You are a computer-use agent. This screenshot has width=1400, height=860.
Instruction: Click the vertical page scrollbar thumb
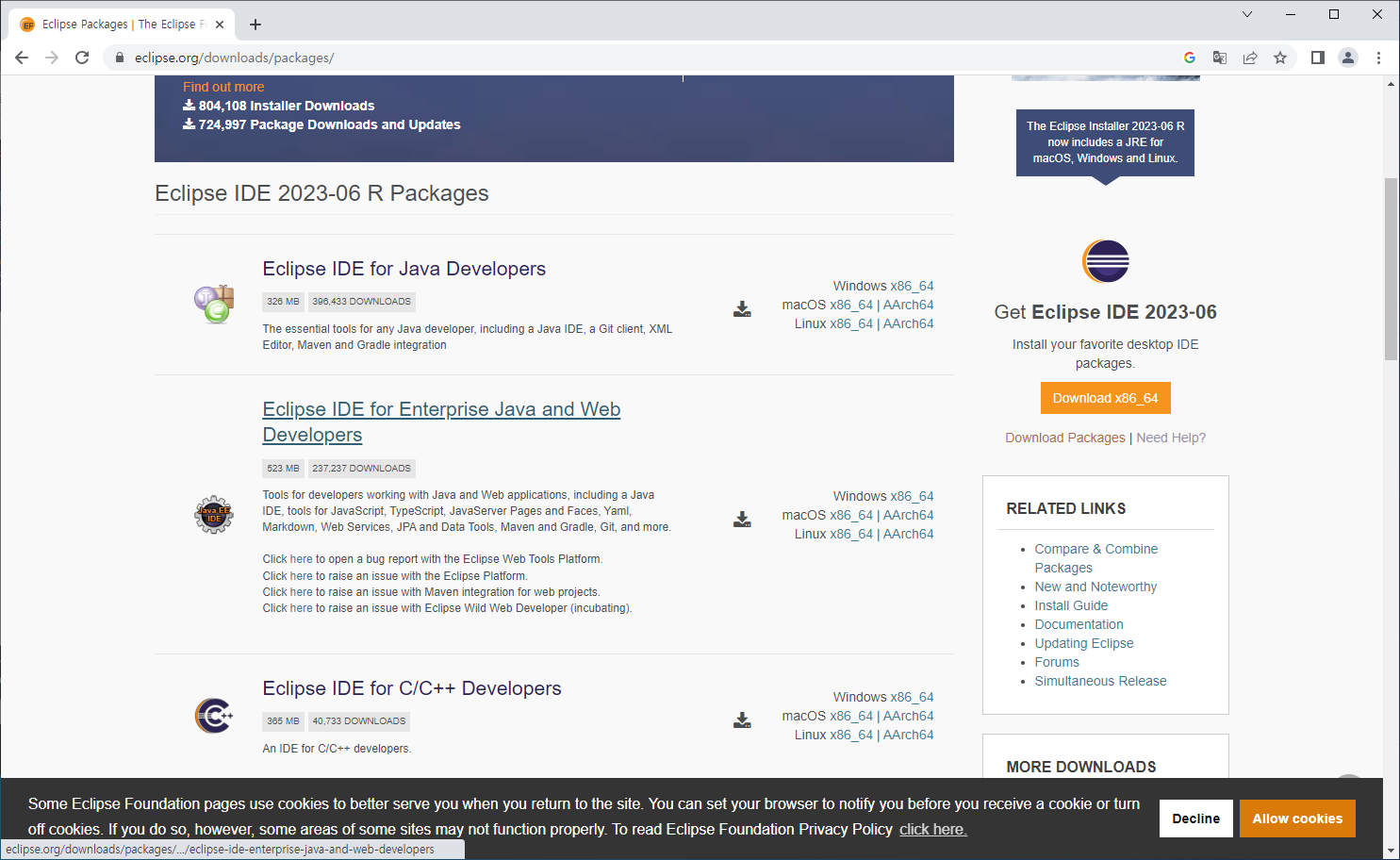point(1391,269)
